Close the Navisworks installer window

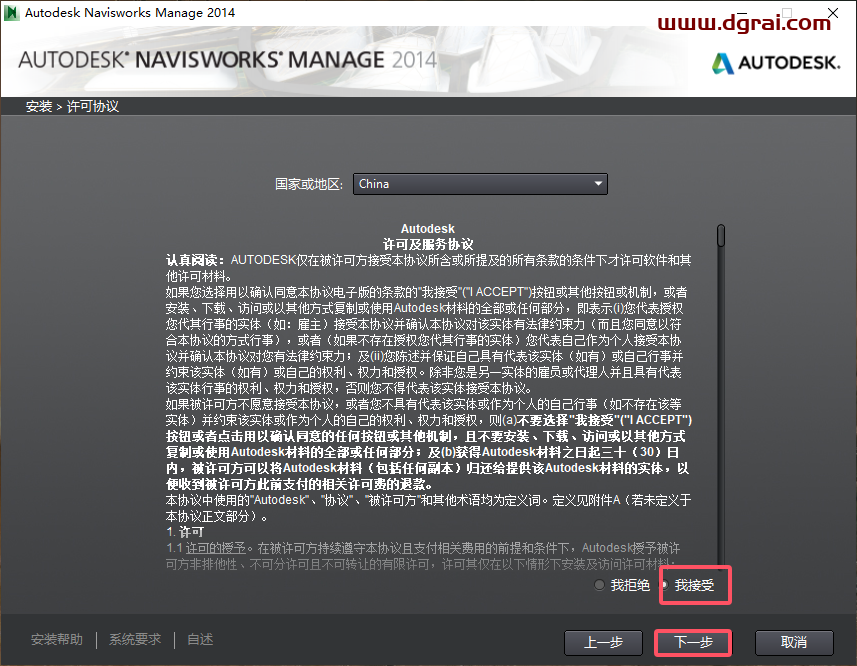click(x=833, y=13)
